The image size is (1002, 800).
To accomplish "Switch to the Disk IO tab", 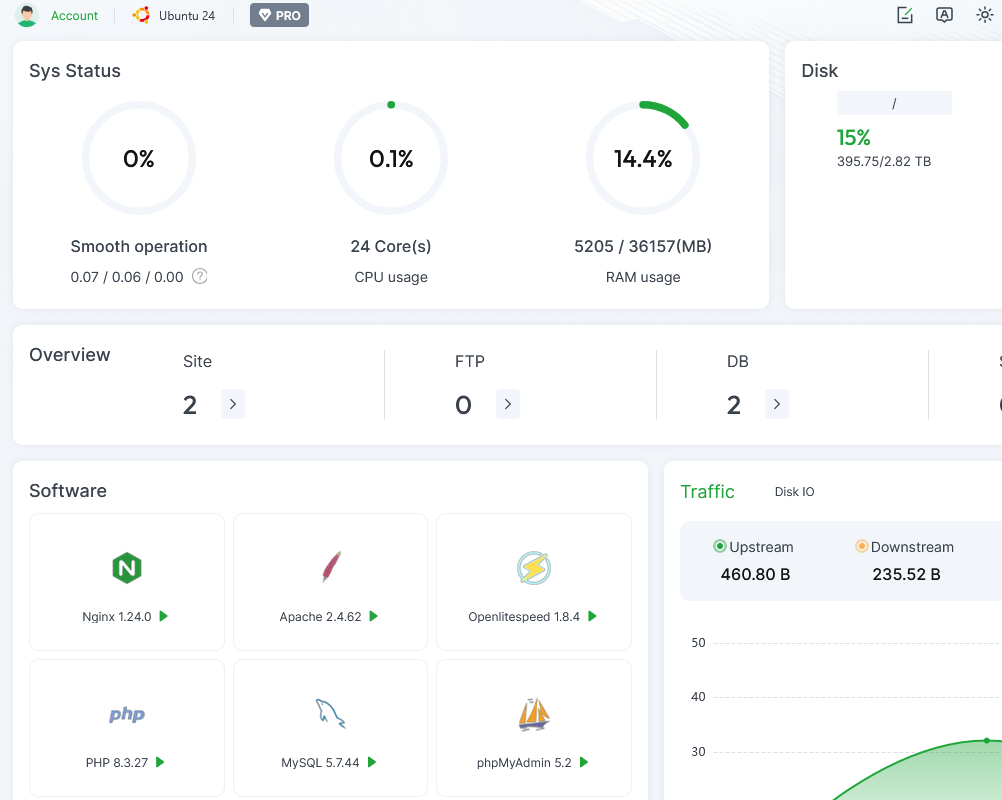I will coord(794,491).
